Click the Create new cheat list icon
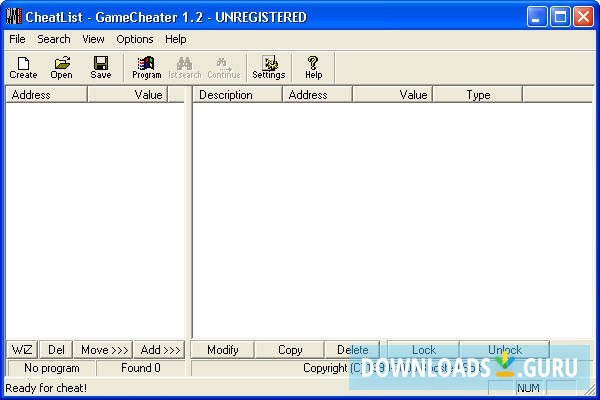The height and width of the screenshot is (400, 600). pyautogui.click(x=23, y=68)
